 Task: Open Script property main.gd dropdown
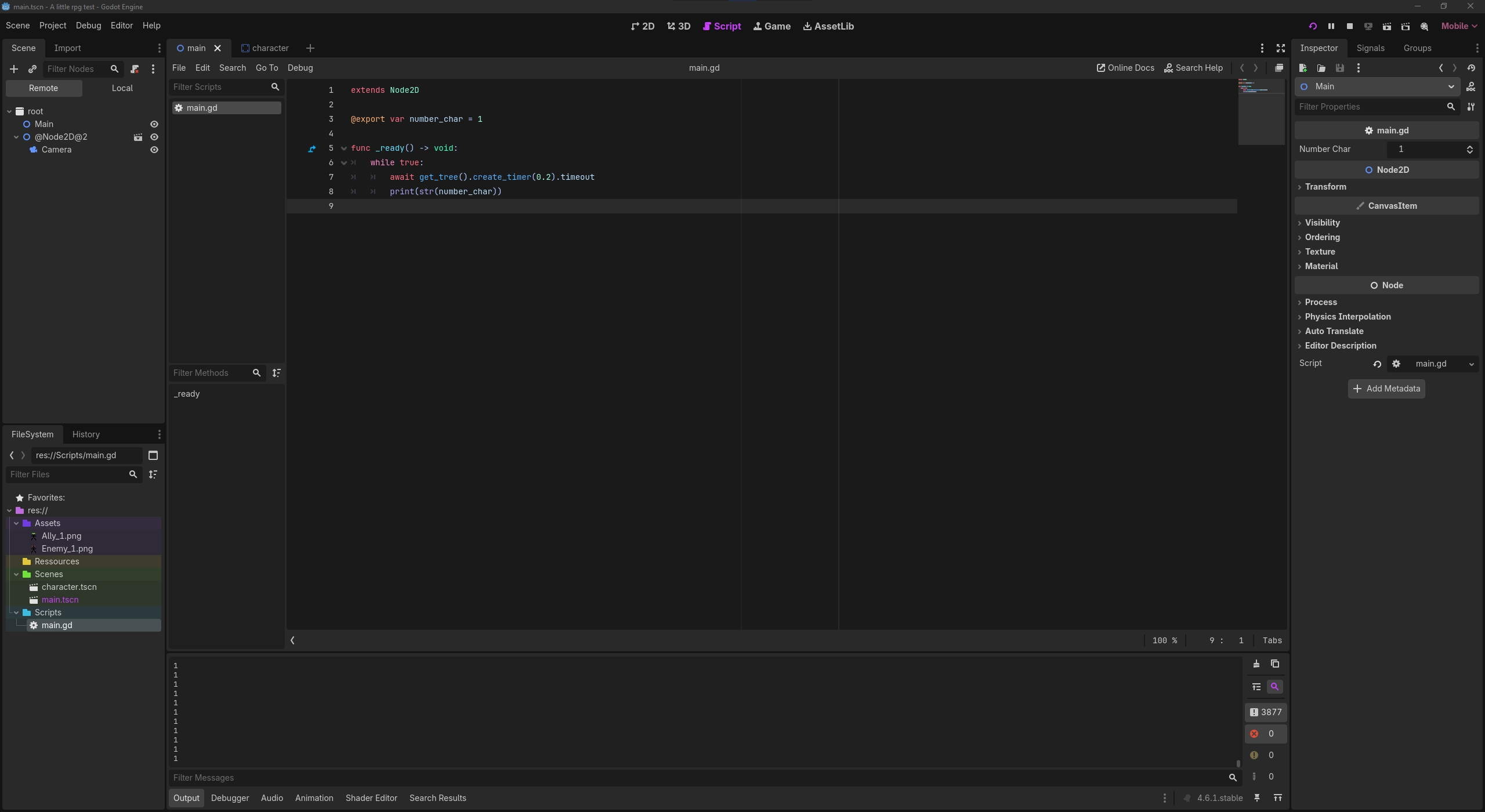1471,364
